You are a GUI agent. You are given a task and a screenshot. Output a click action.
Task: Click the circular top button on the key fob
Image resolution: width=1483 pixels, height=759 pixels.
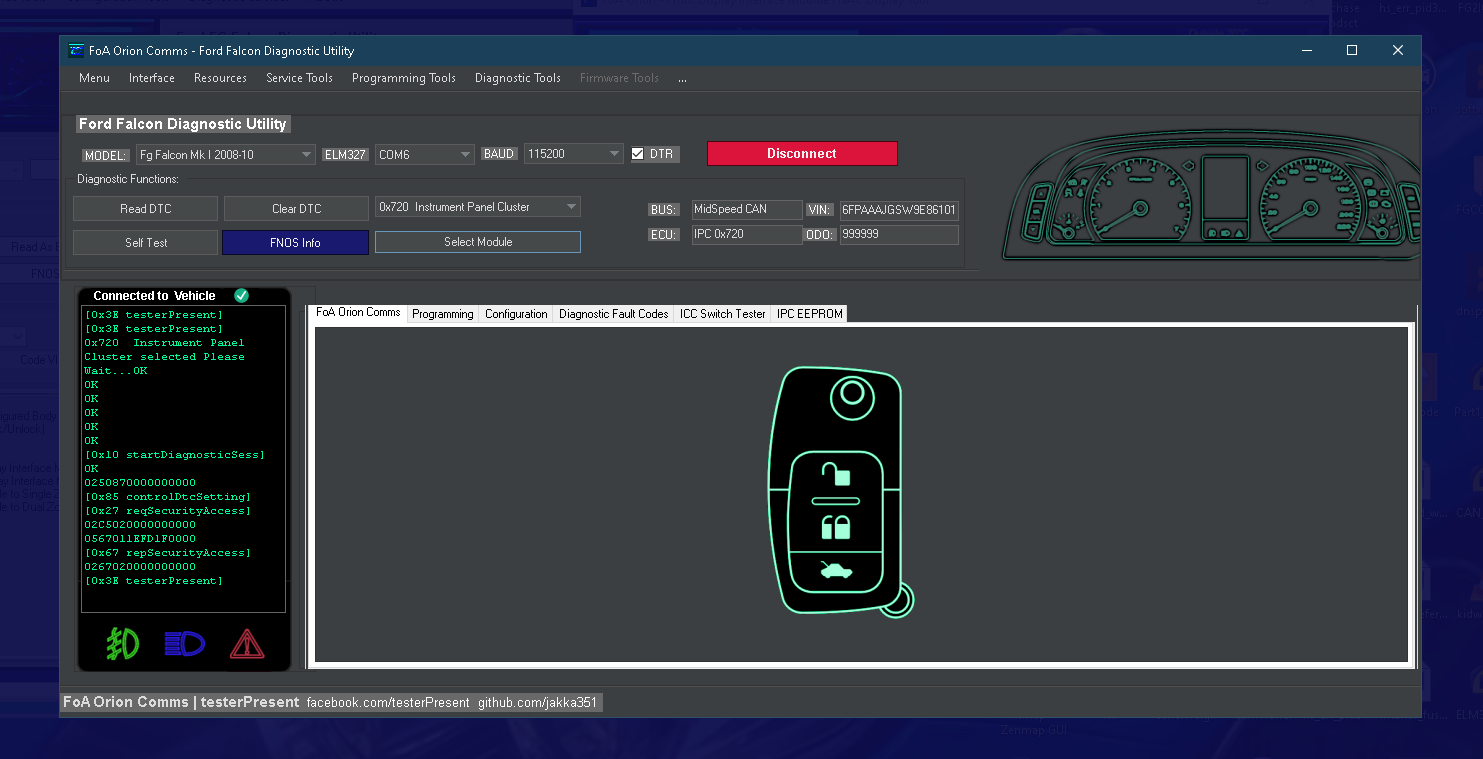[x=851, y=397]
